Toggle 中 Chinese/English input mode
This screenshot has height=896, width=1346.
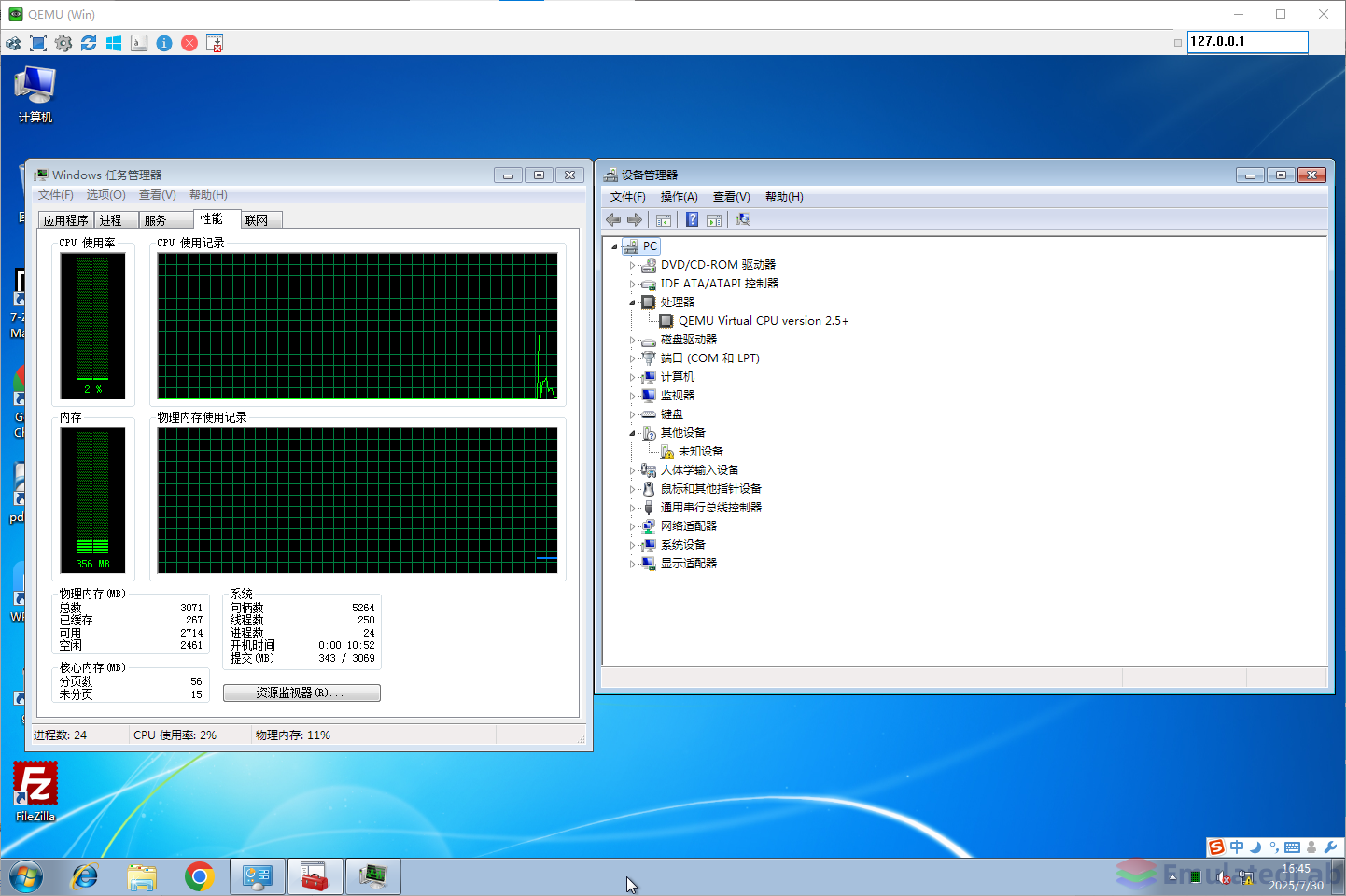1237,847
